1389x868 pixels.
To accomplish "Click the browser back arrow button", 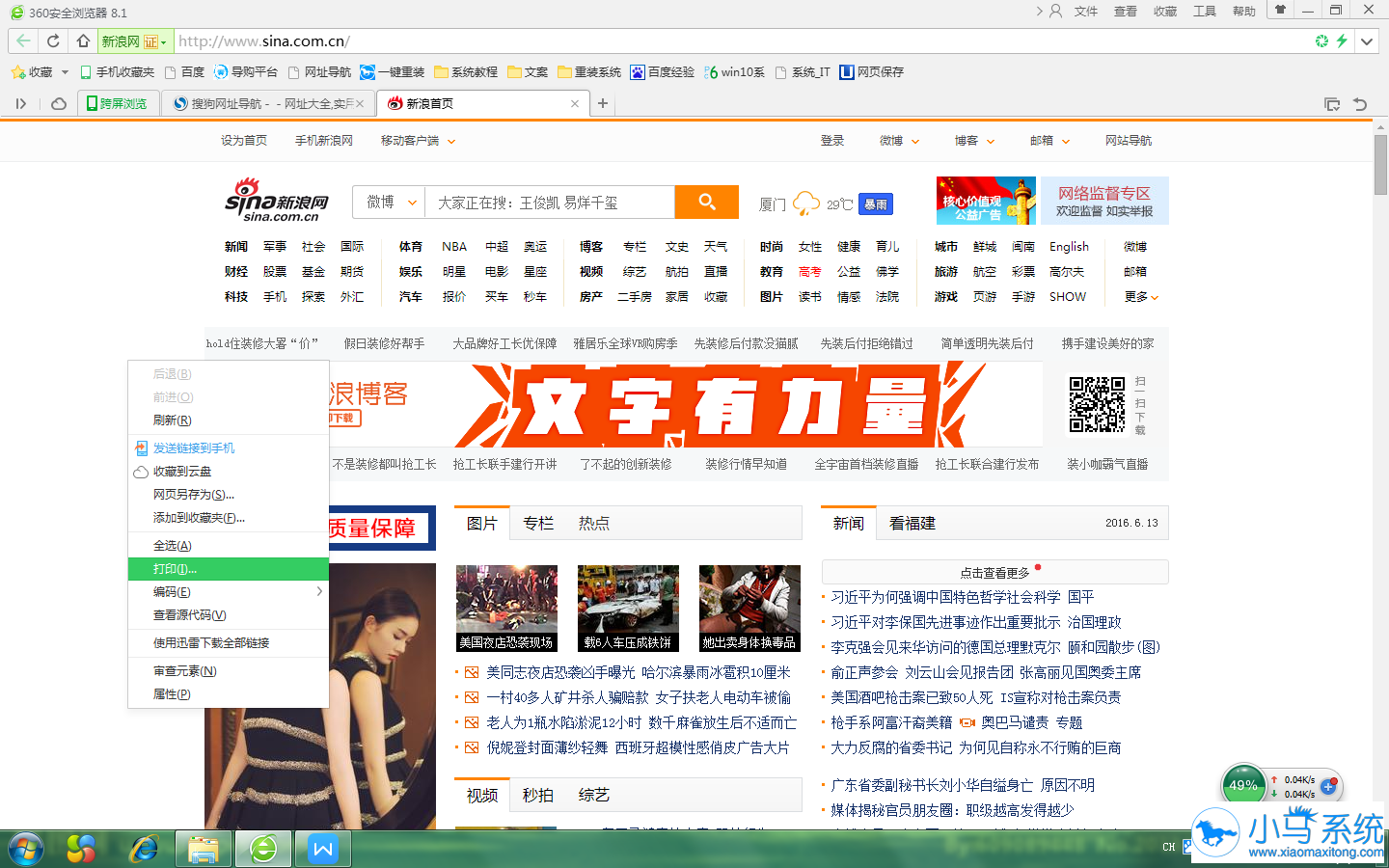I will [x=23, y=41].
